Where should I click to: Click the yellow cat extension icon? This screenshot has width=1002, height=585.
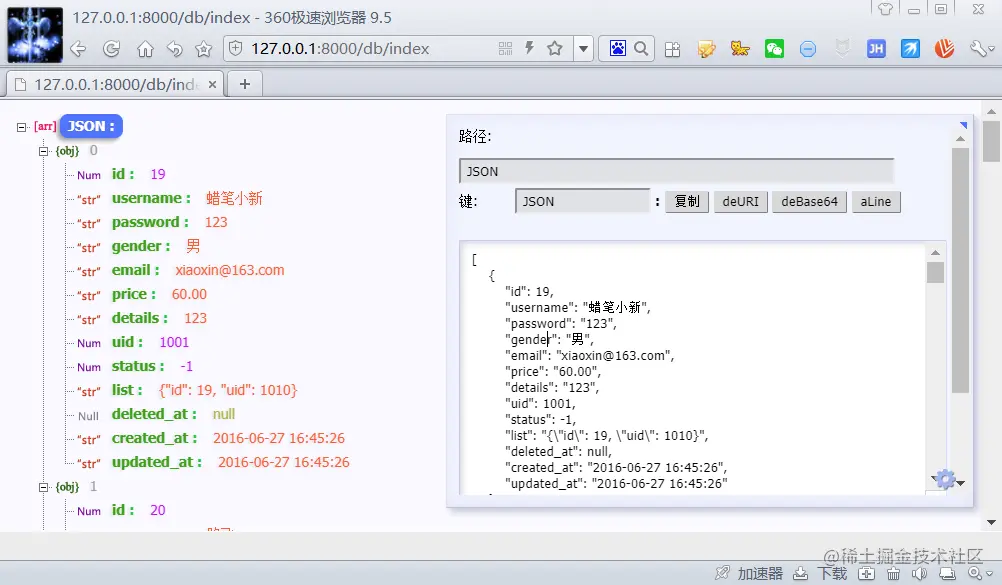pyautogui.click(x=740, y=49)
